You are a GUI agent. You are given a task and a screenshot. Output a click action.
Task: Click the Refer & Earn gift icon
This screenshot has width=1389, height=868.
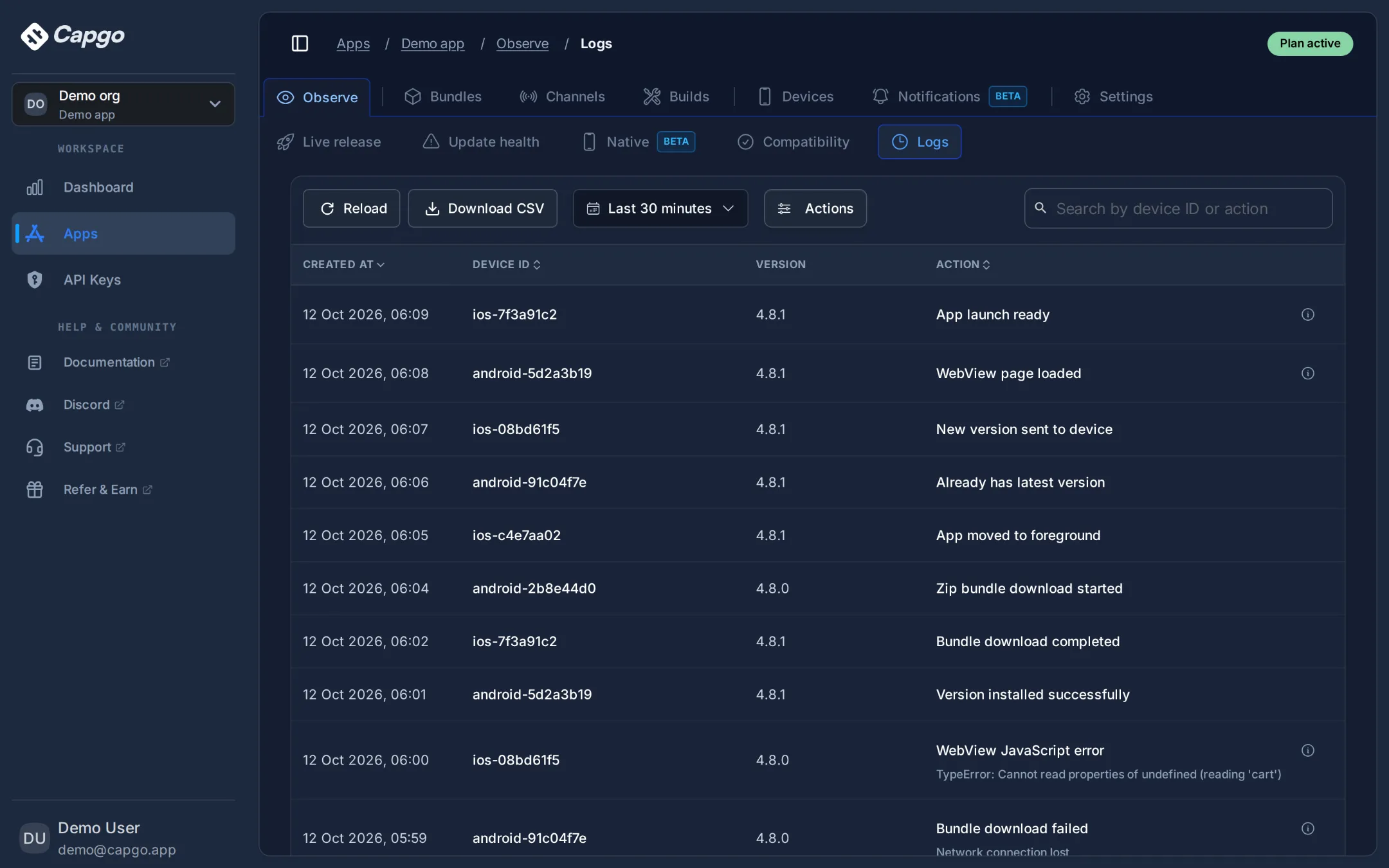coord(35,490)
